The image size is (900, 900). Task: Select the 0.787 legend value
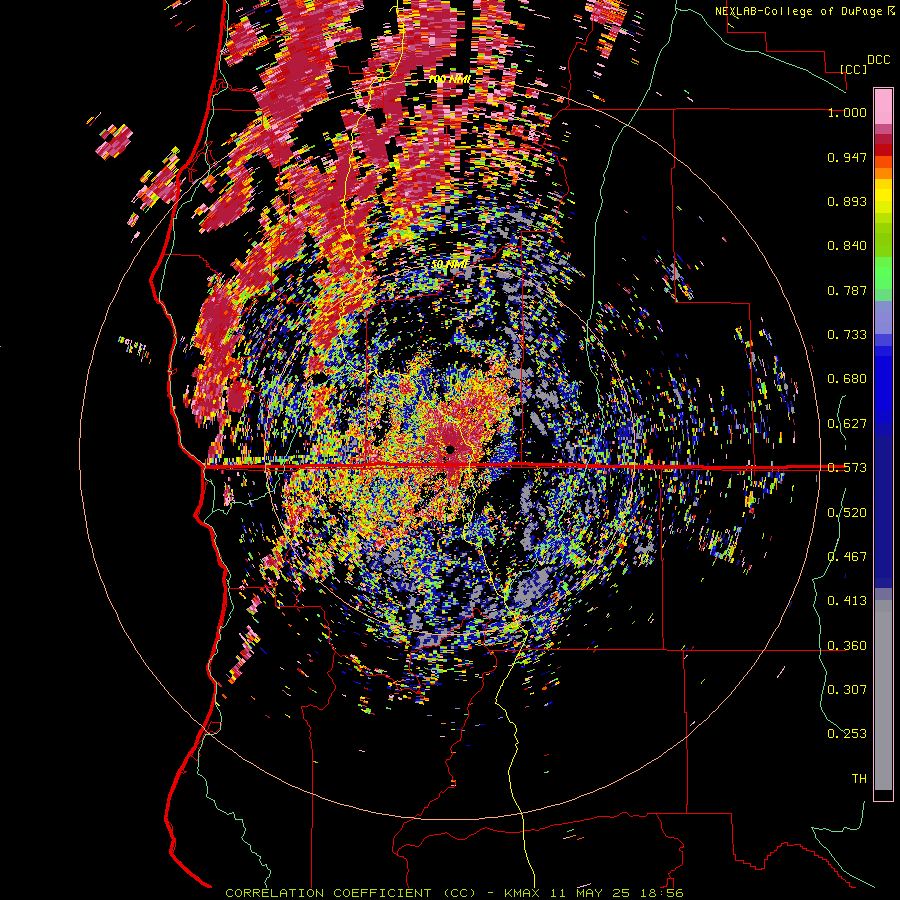pos(847,290)
